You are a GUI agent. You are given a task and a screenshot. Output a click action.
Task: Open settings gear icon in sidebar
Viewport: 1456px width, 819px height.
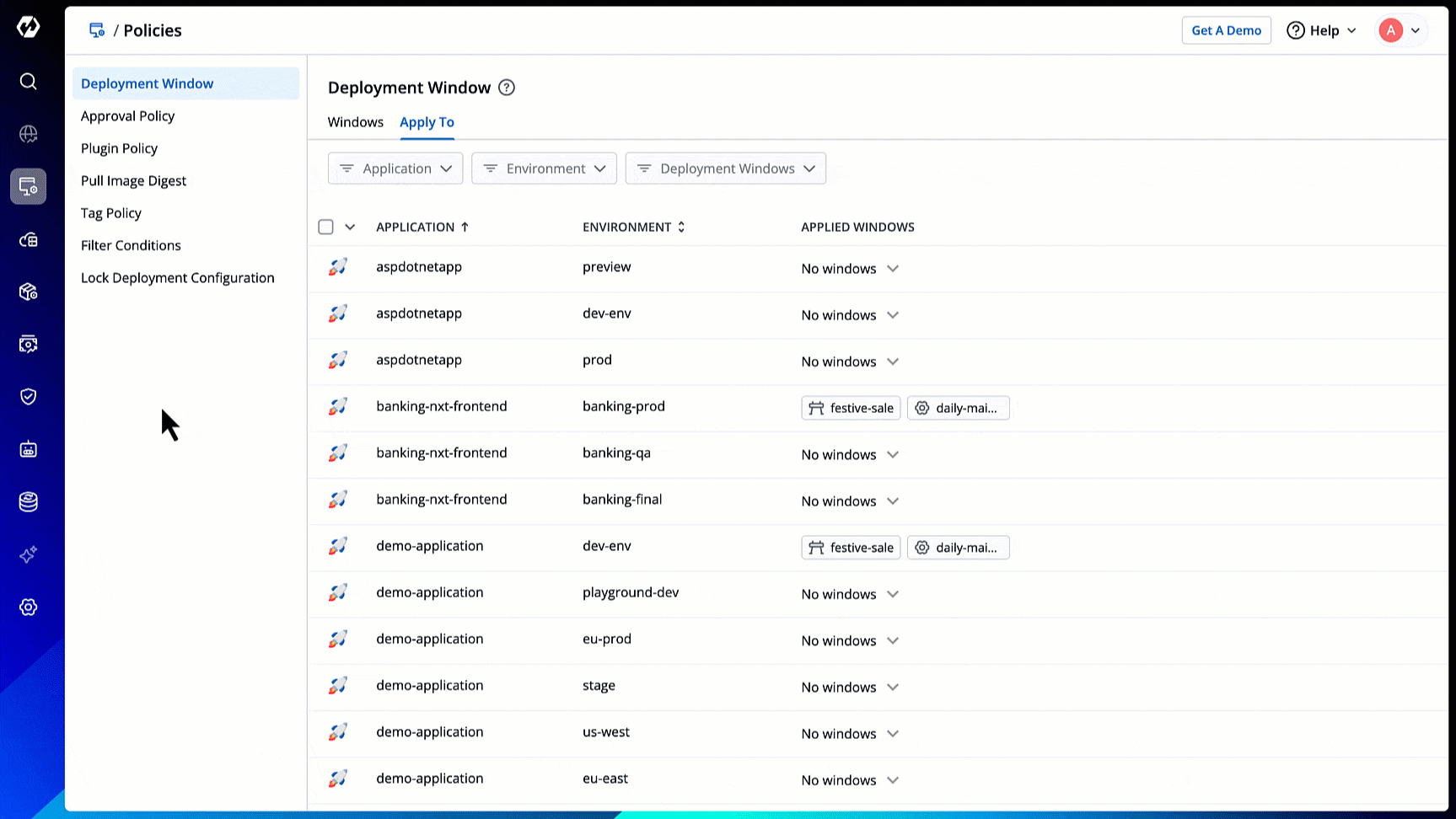[x=28, y=608]
